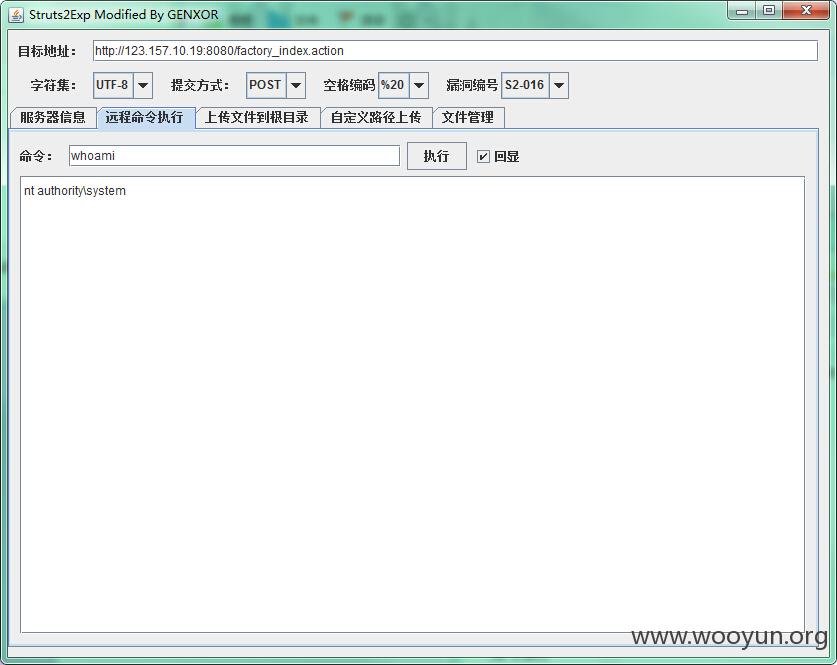Screen dimensions: 837x665
Task: Open the POST submit method dropdown
Action: point(296,85)
